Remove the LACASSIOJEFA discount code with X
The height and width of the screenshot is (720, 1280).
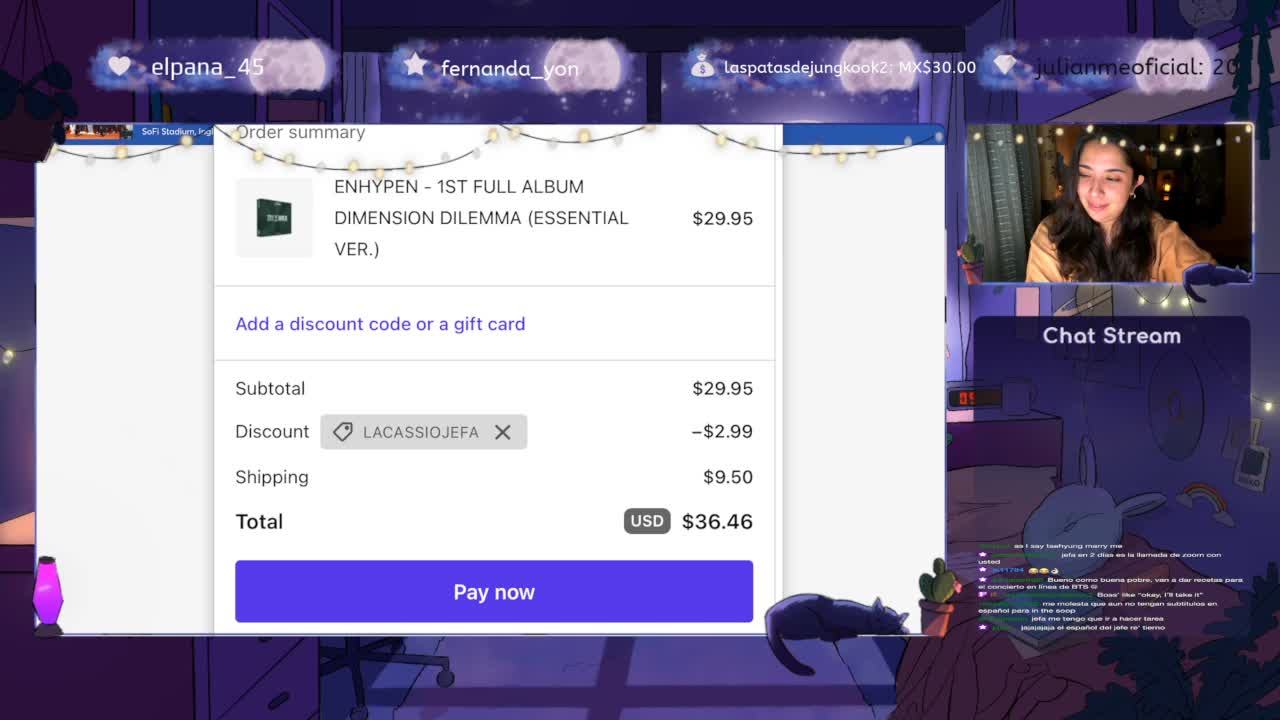[503, 432]
